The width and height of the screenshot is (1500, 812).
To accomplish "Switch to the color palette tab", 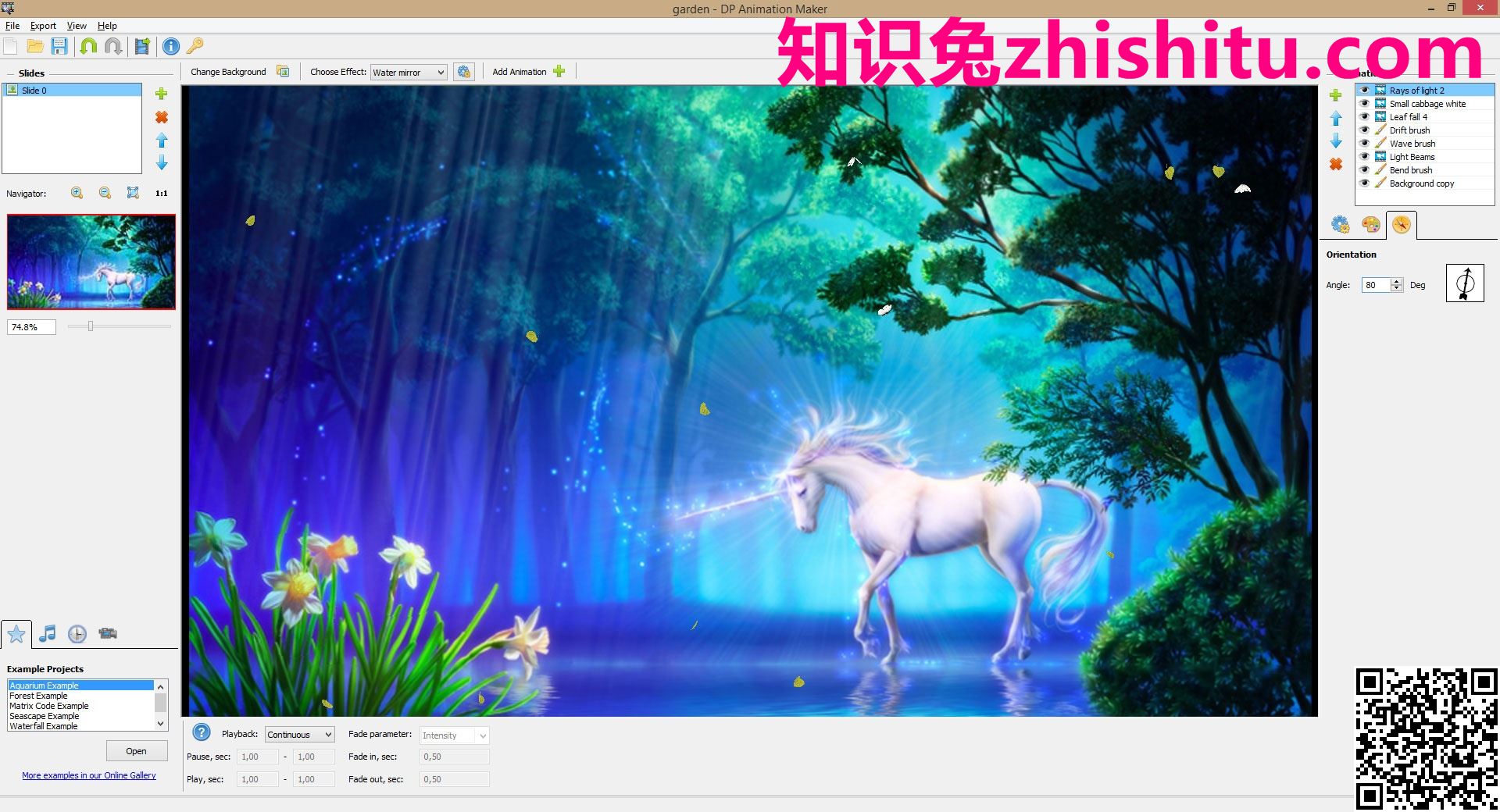I will [1370, 225].
